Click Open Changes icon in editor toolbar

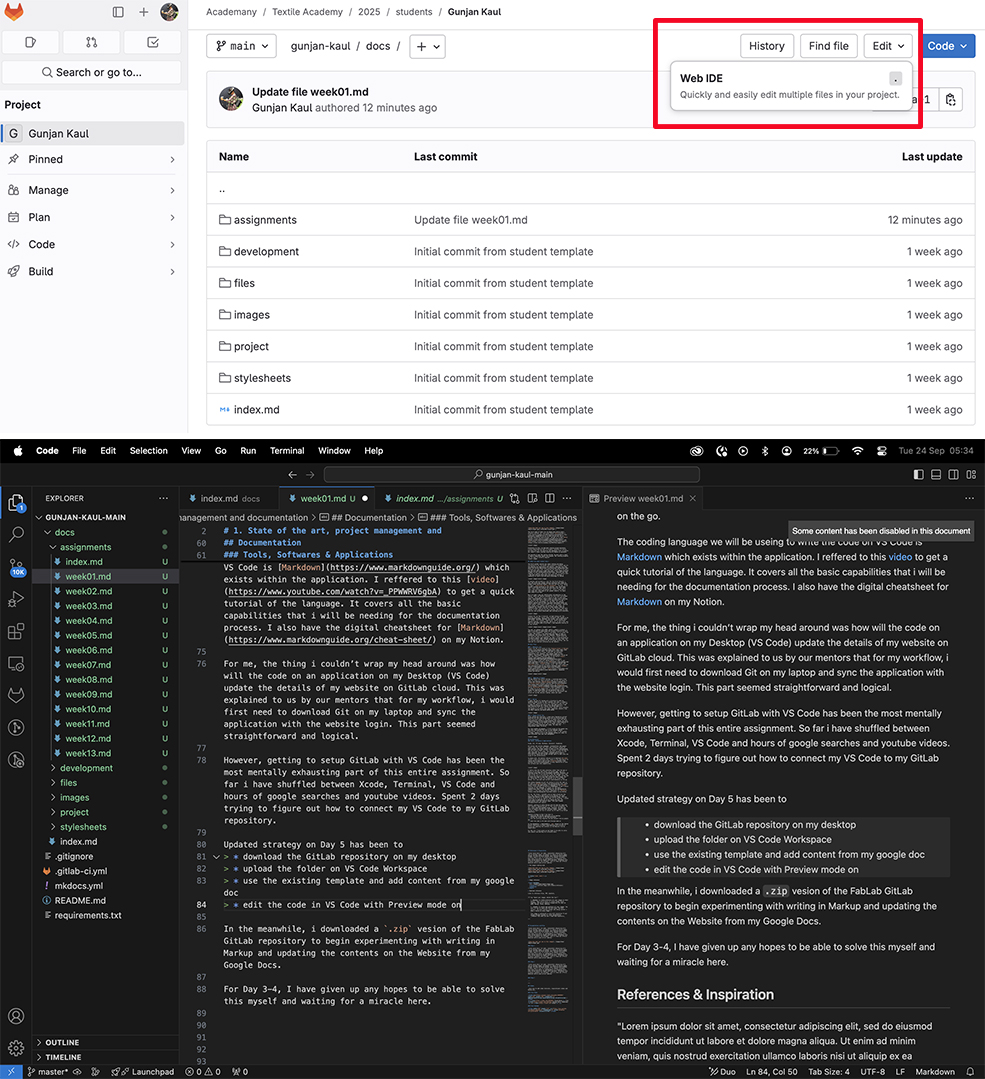[515, 498]
